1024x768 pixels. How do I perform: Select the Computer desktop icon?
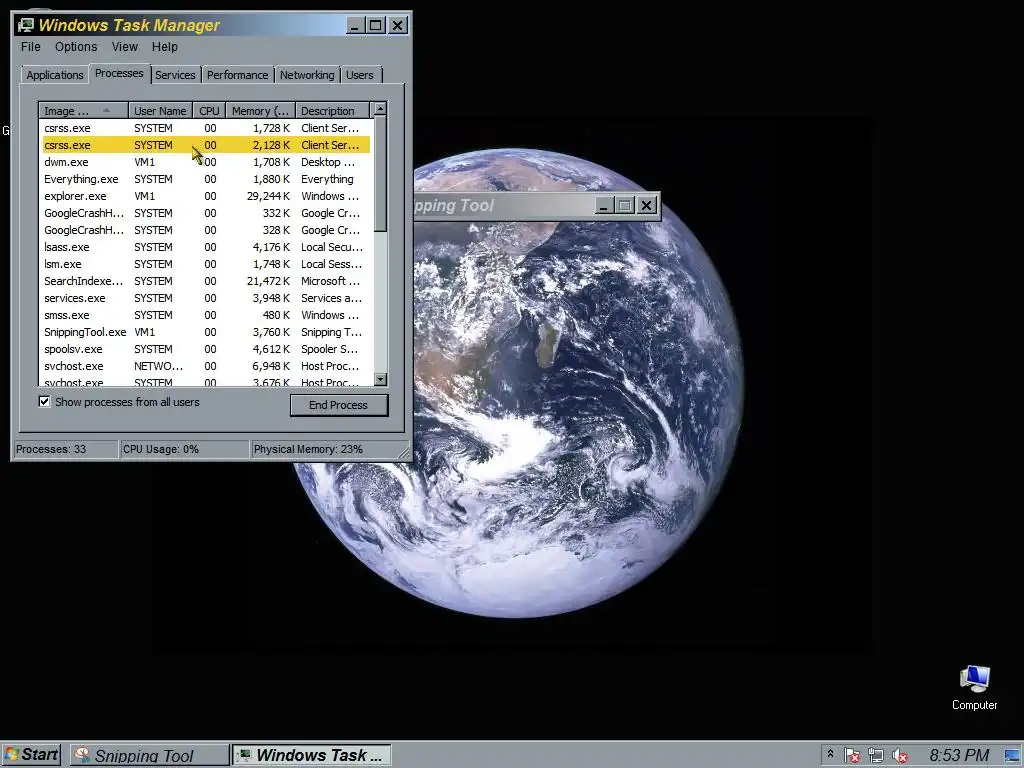coord(974,688)
